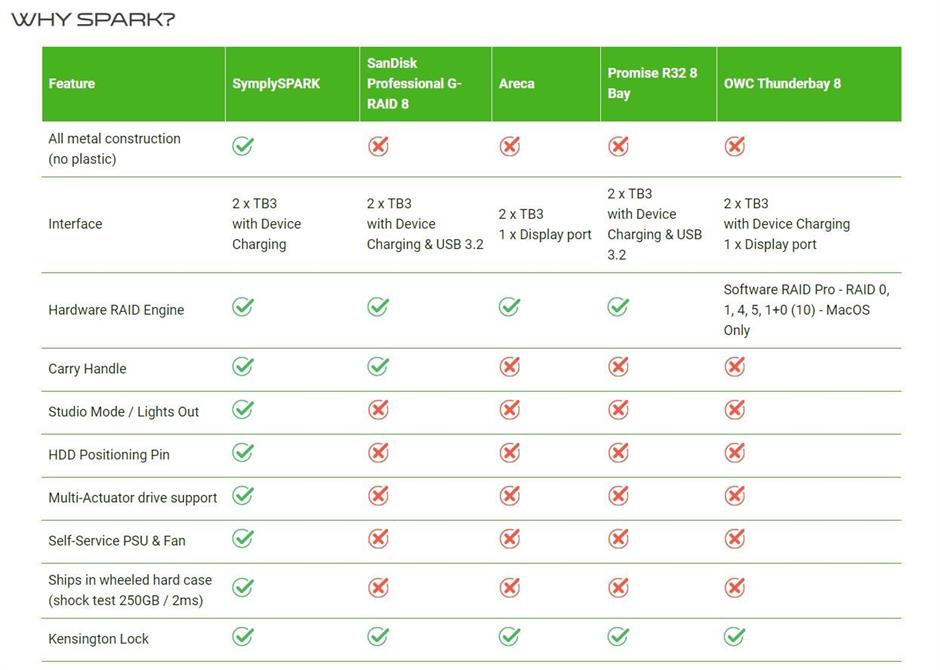Click OWC Thunderbay Kensington Lock green checkmark
Screen dimensions: 940x670
(734, 636)
